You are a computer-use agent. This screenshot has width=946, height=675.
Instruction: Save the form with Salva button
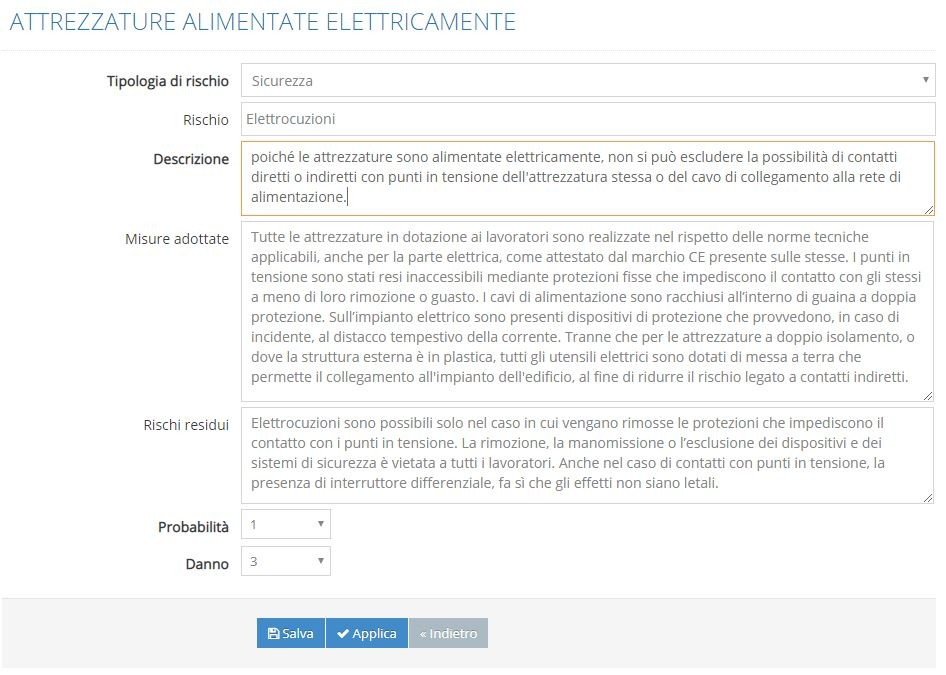(291, 633)
